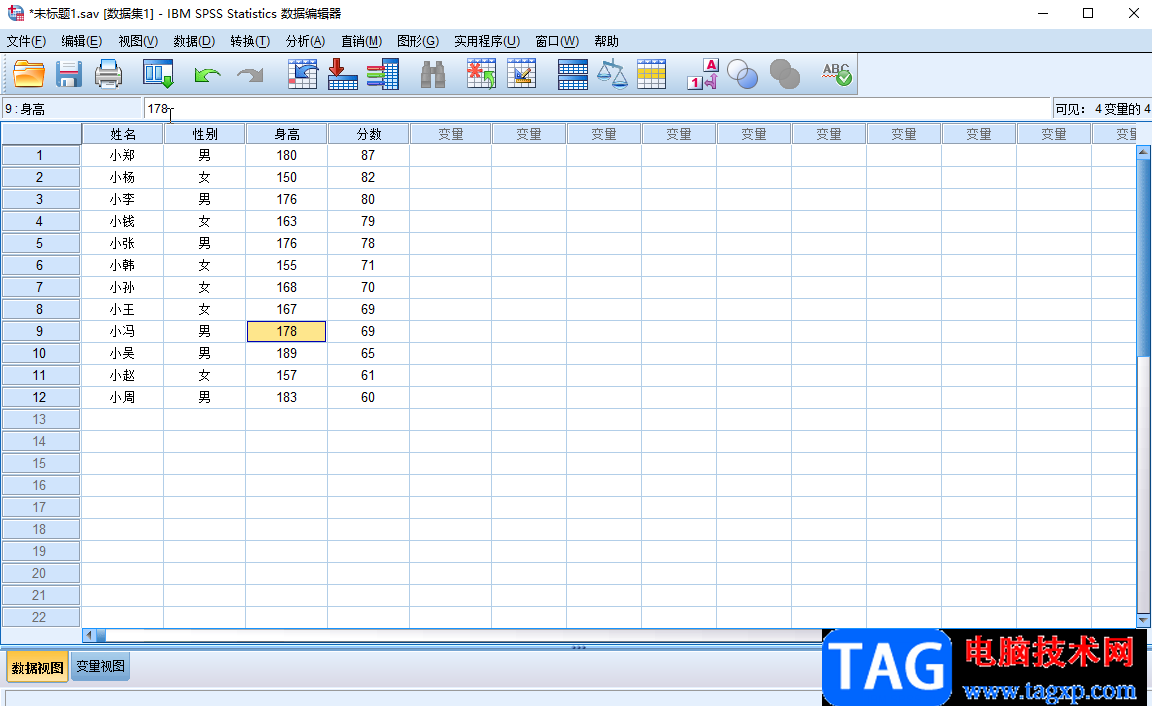Viewport: 1152px width, 706px height.
Task: Open the Recall recent dialogs icon
Action: [158, 74]
